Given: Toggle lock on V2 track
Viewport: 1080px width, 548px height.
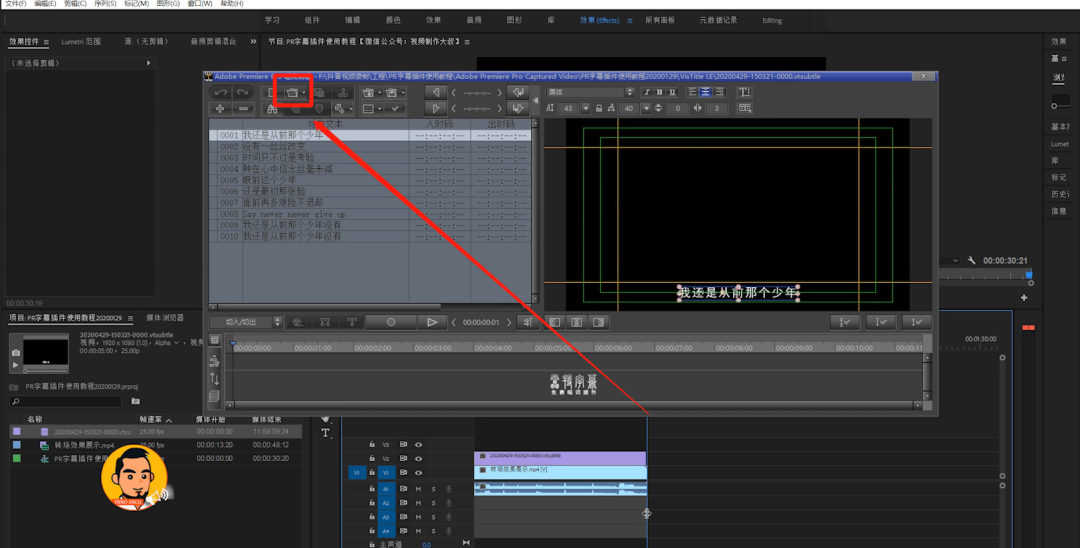Looking at the screenshot, I should coord(372,459).
